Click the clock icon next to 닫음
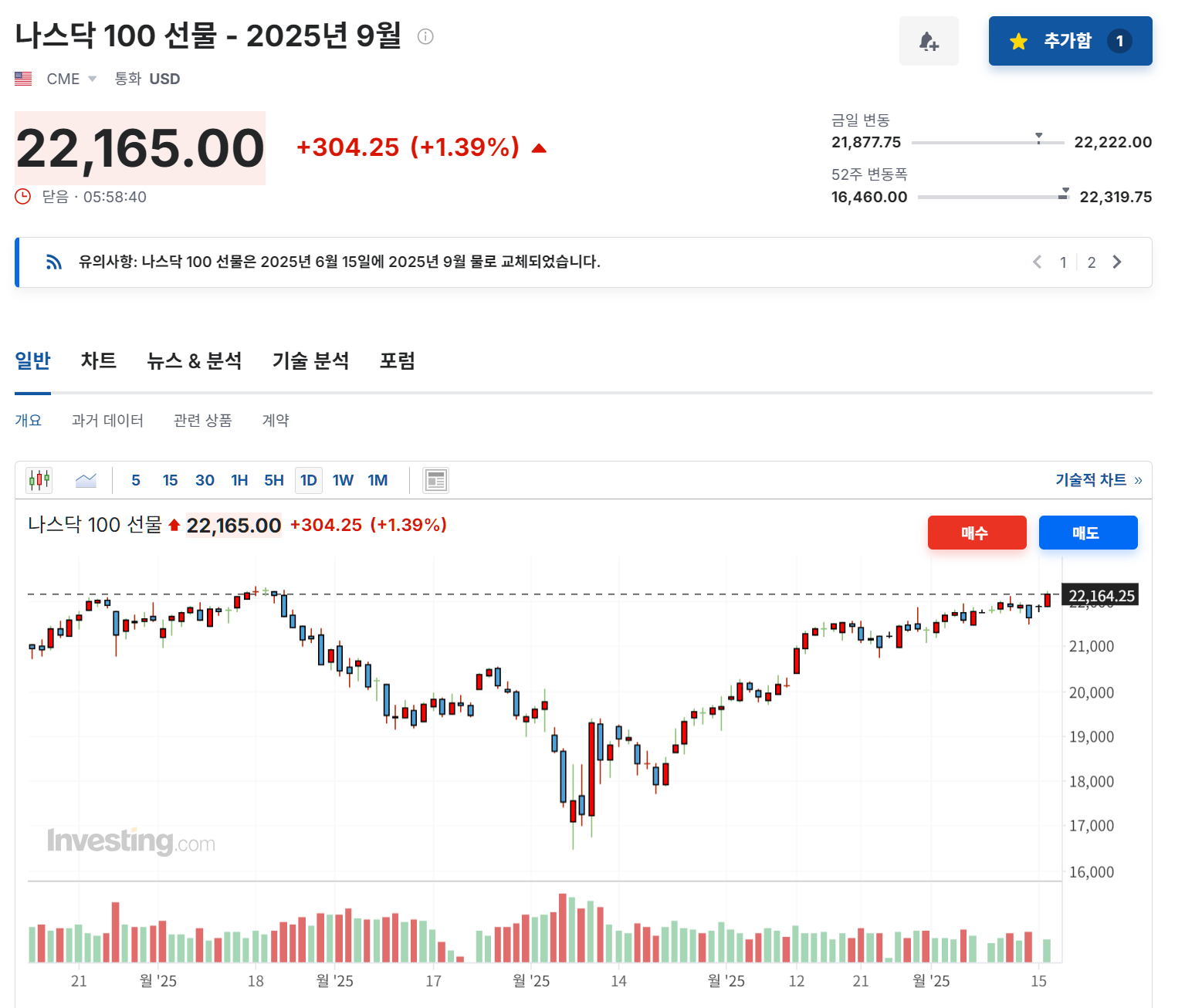The image size is (1185, 1008). (23, 197)
